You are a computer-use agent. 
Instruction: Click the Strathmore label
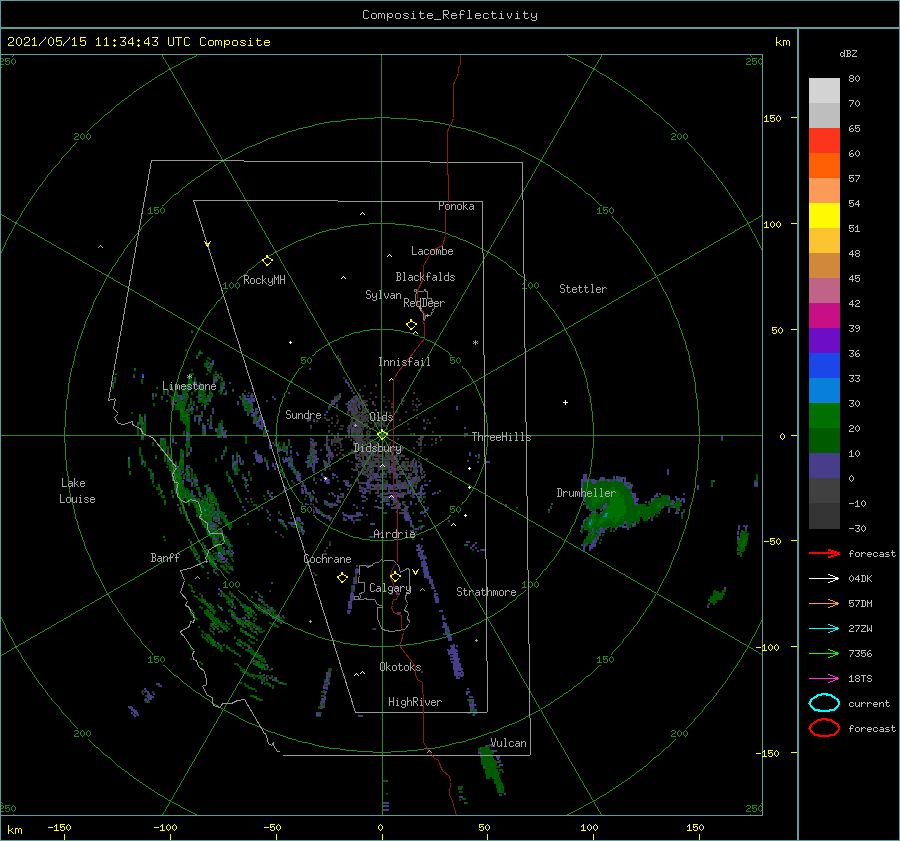tap(486, 592)
